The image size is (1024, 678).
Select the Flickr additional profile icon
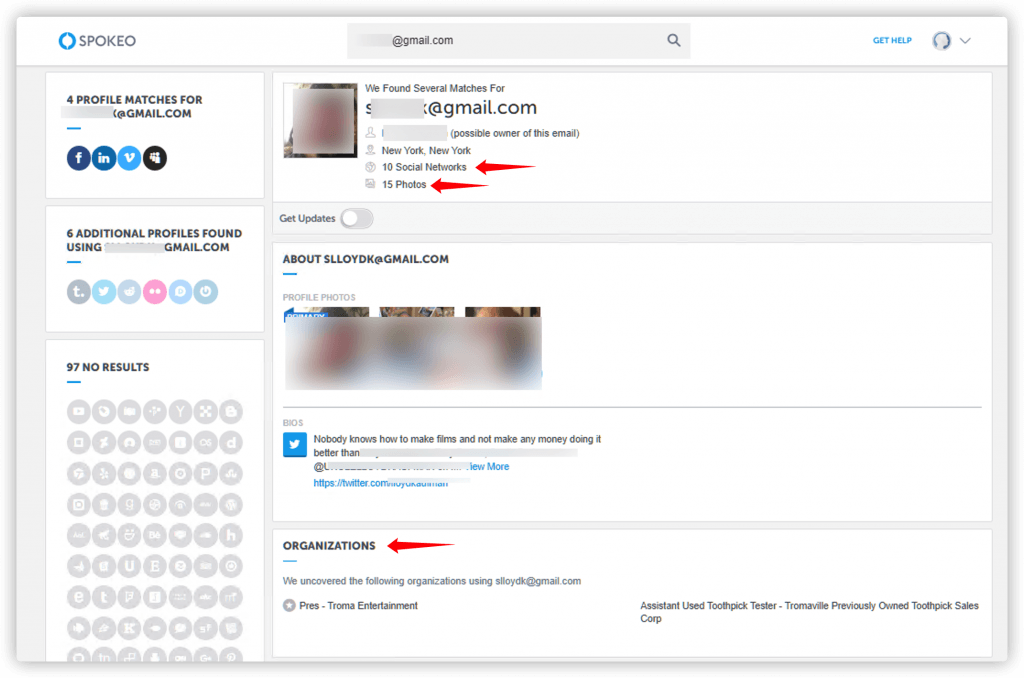point(155,291)
